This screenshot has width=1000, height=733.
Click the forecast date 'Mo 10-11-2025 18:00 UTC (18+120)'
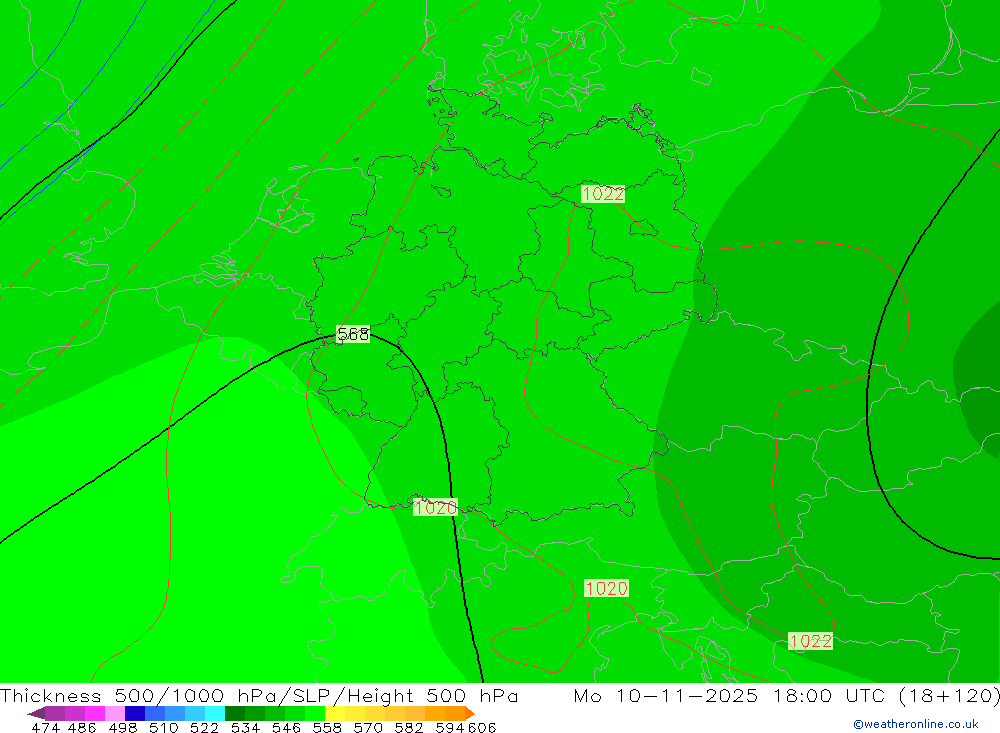click(x=786, y=695)
